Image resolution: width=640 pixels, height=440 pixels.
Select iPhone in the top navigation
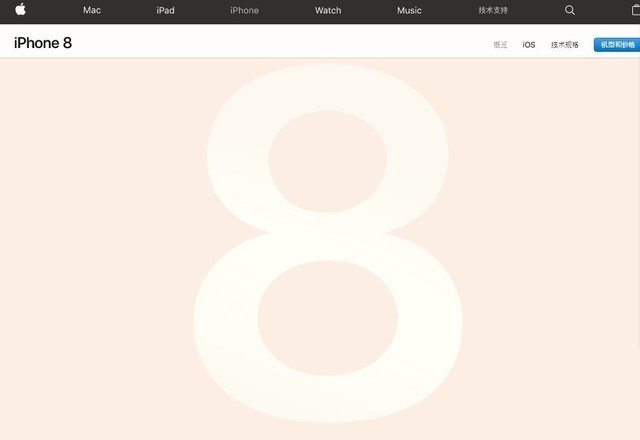tap(244, 10)
